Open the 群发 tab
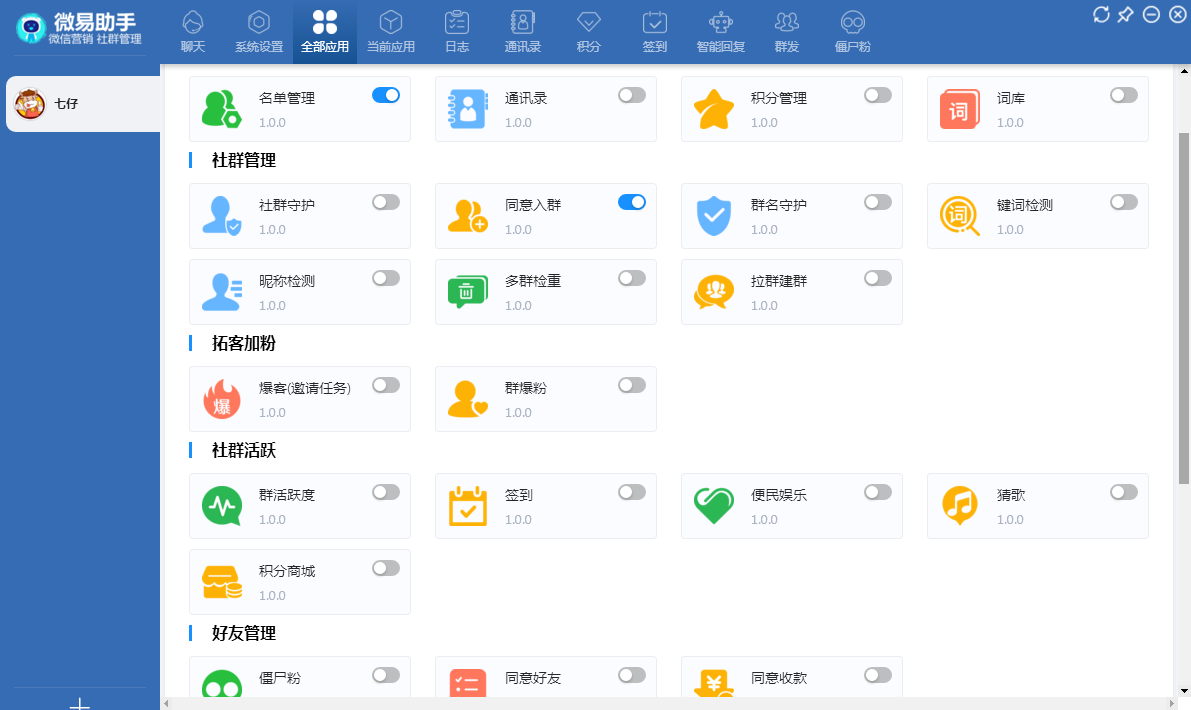Screen dimensions: 1191x710 pyautogui.click(x=787, y=32)
